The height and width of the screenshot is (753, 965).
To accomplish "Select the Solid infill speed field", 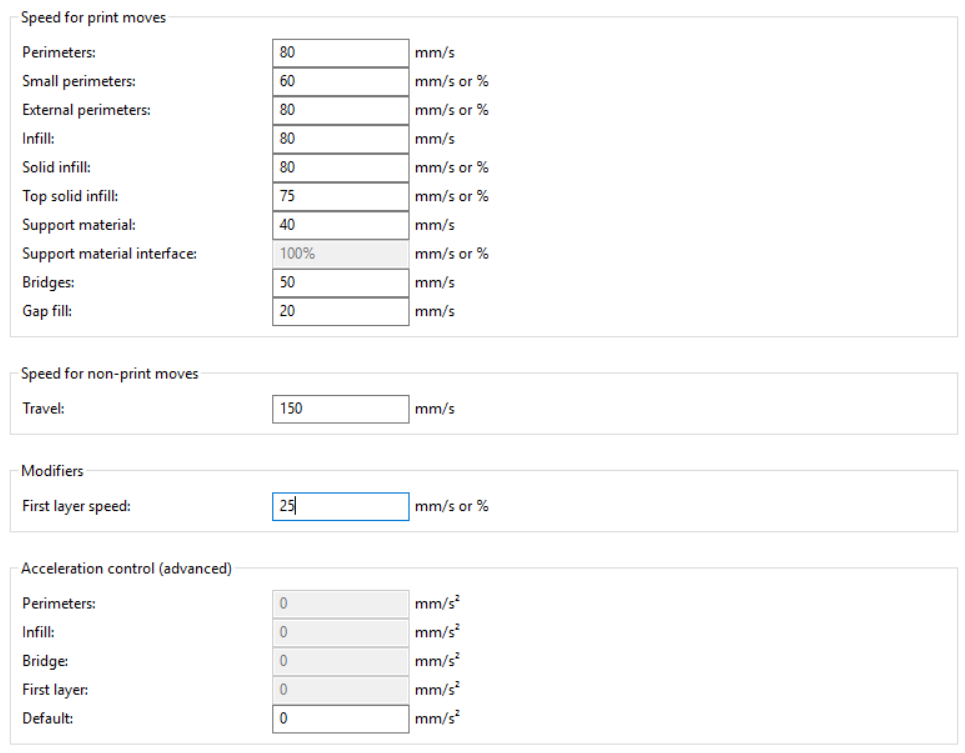I will [340, 167].
